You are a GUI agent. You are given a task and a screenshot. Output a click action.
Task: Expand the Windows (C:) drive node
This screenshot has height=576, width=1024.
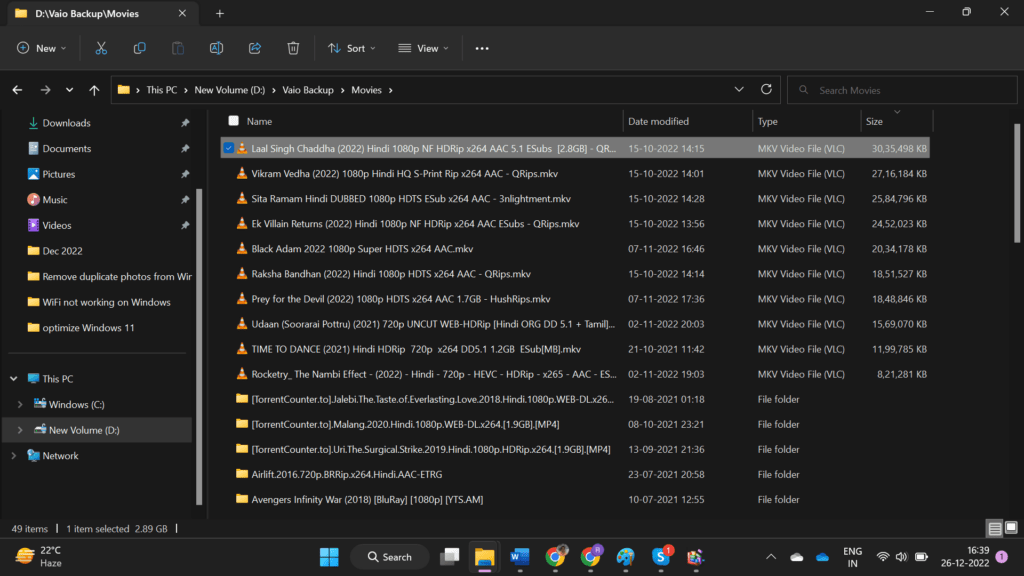pos(20,404)
